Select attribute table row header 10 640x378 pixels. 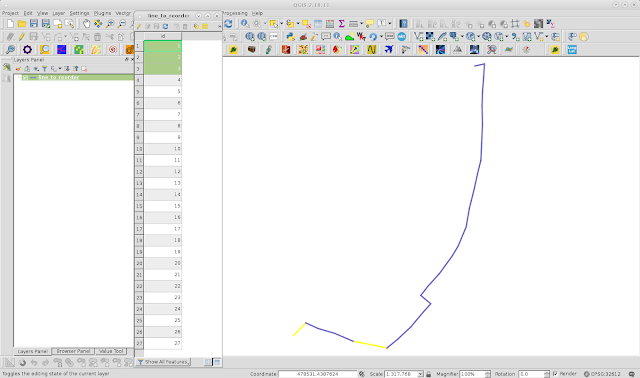coord(139,149)
